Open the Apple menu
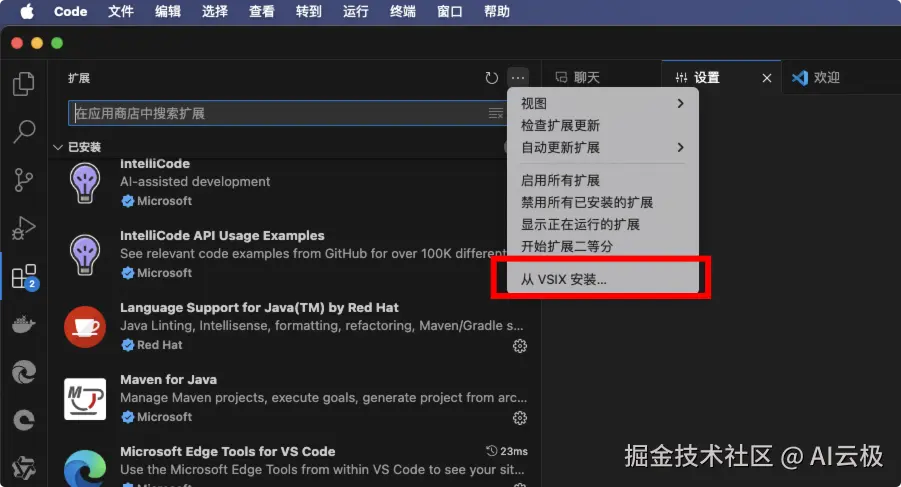The height and width of the screenshot is (487, 901). 27,11
